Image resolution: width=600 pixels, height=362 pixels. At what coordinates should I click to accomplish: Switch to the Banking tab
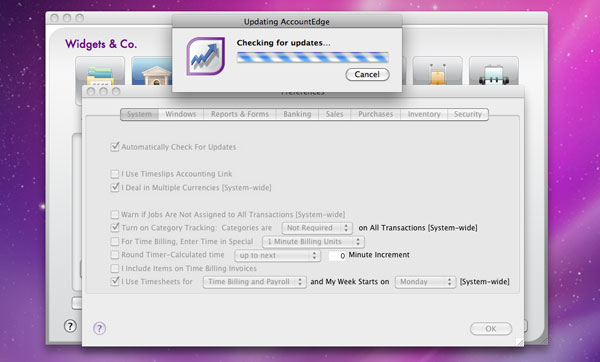(x=297, y=114)
